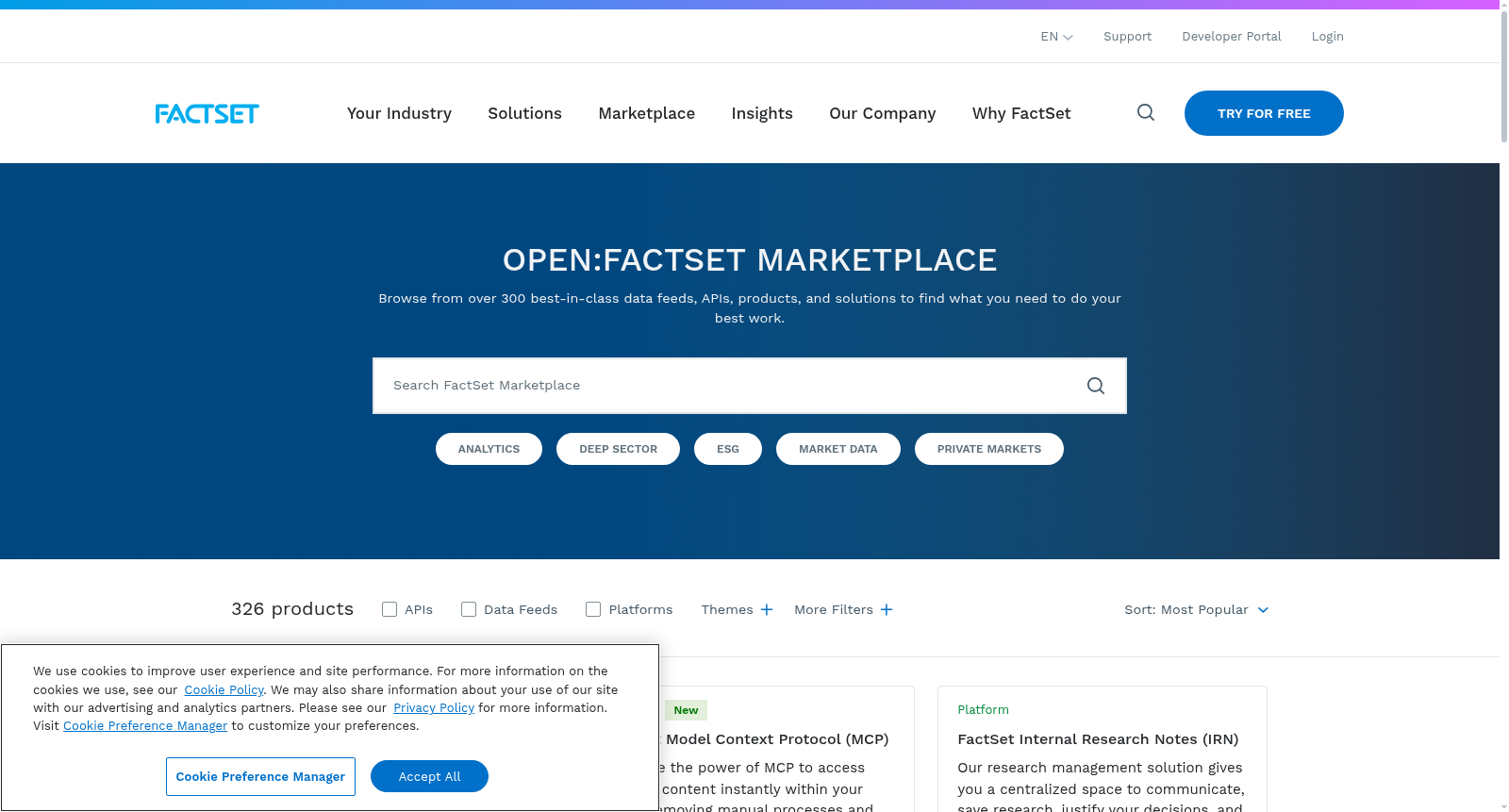Expand More Filters
The image size is (1509, 812).
(843, 610)
